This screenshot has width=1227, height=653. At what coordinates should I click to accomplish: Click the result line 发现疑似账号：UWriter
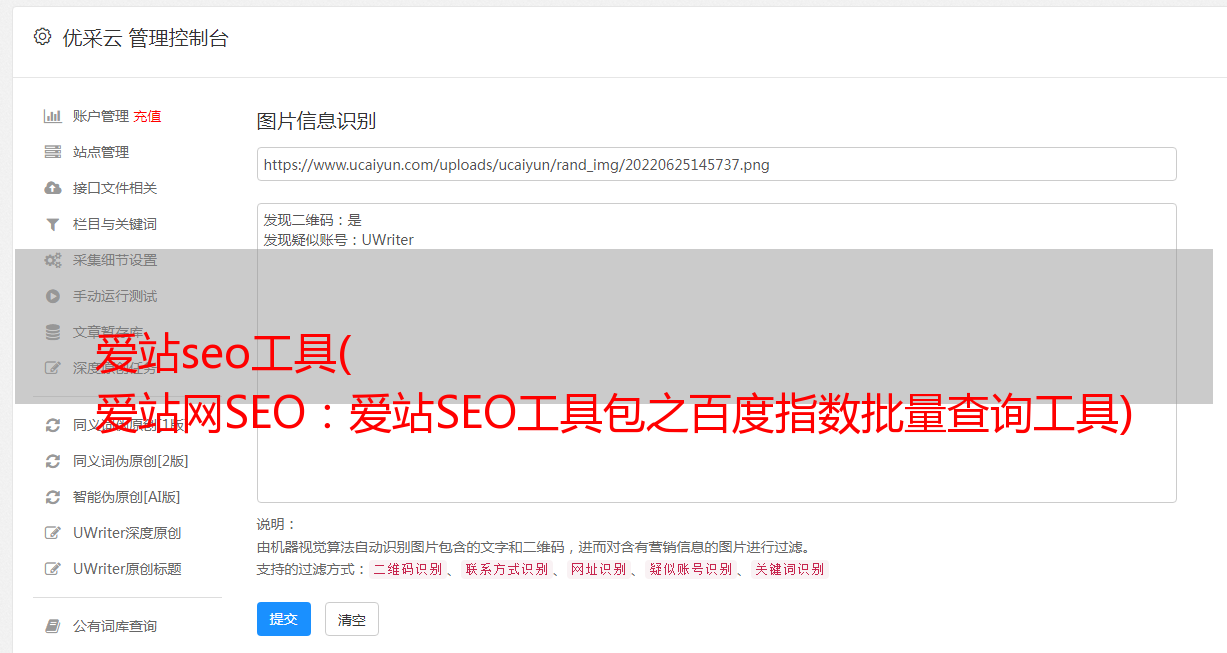(x=339, y=240)
